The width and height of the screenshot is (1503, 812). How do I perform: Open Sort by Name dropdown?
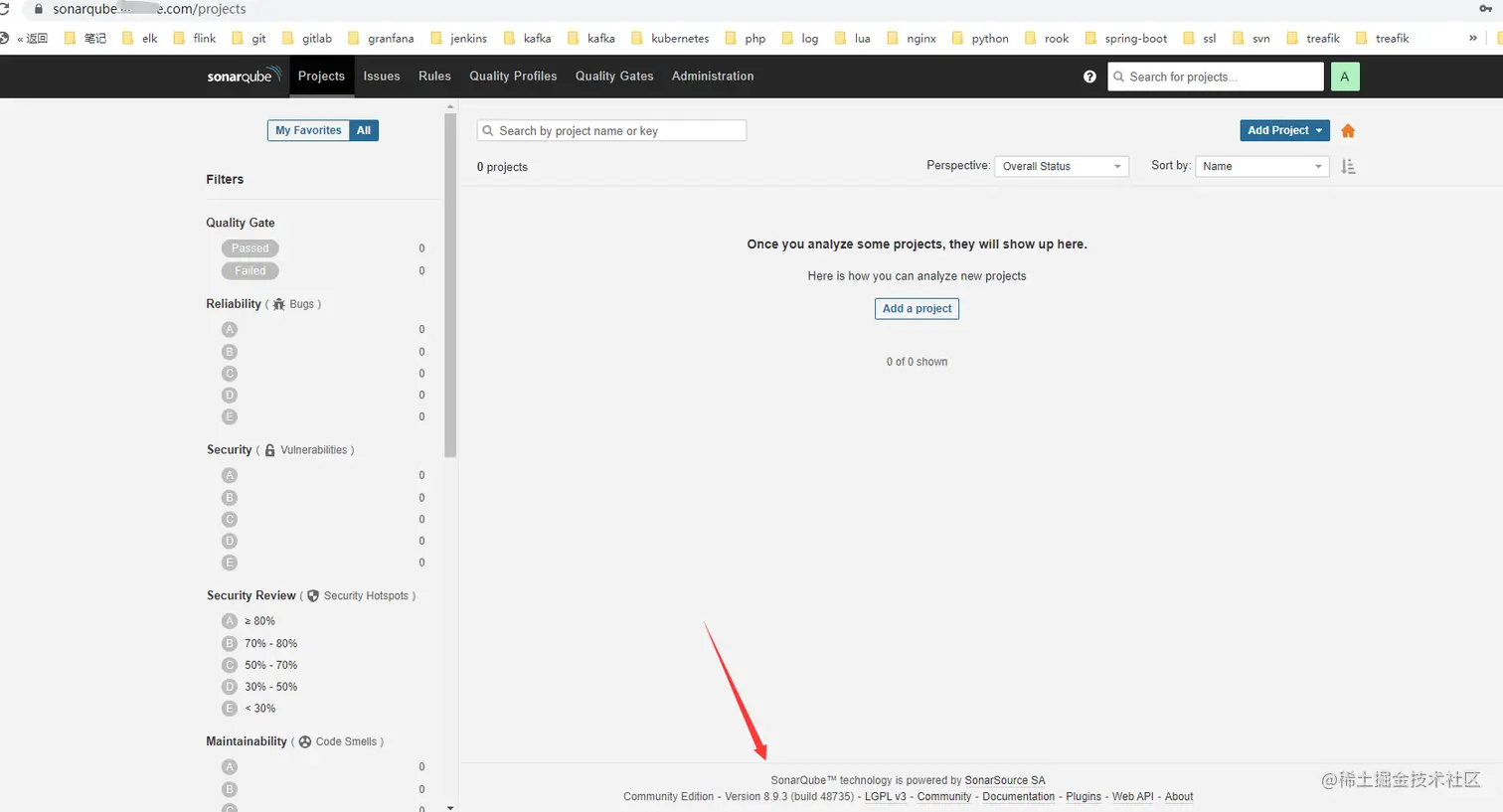[x=1261, y=166]
